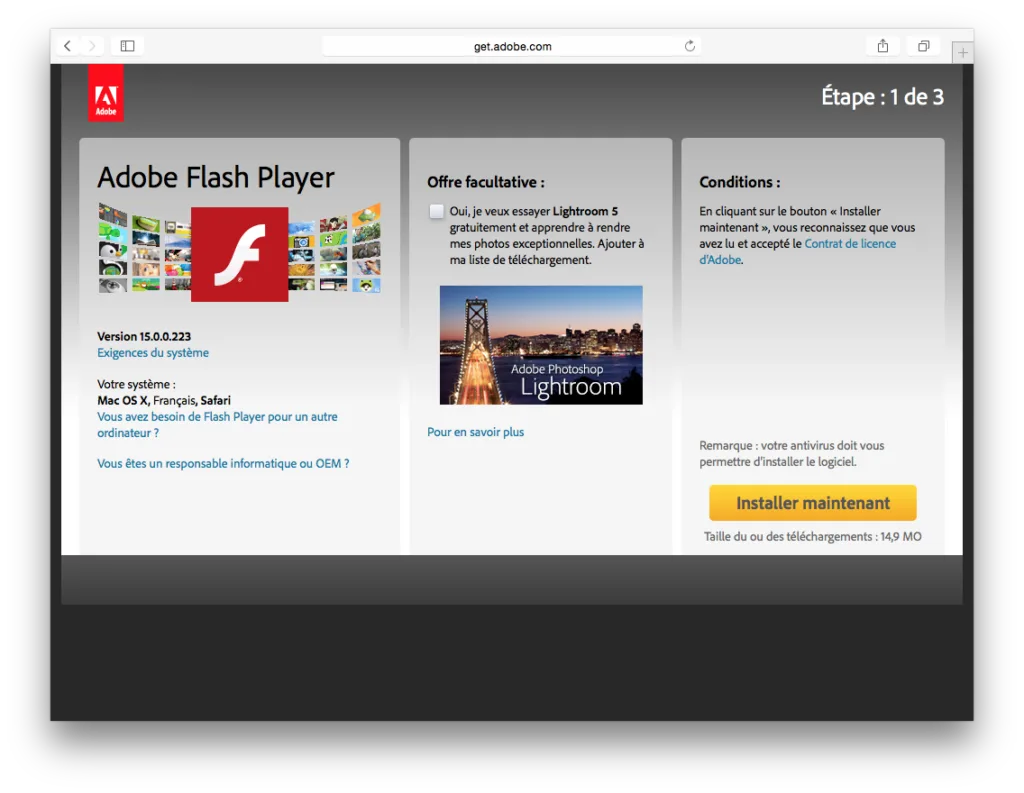Click the 'Version 15.0.0.223' text

tap(144, 336)
